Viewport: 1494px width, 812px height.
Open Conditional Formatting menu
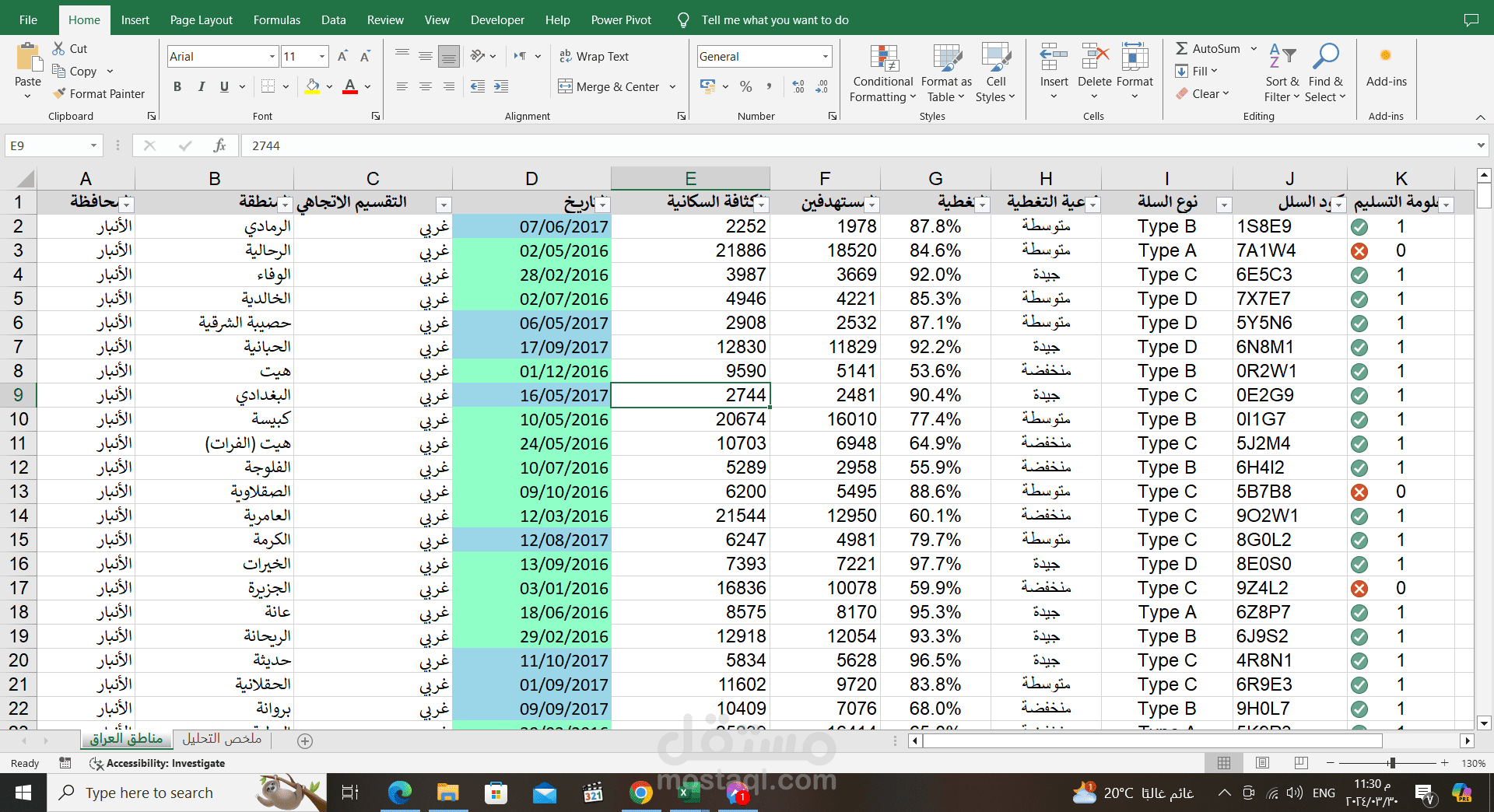click(x=883, y=74)
